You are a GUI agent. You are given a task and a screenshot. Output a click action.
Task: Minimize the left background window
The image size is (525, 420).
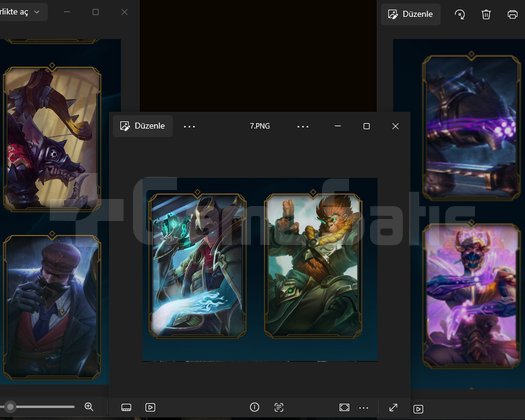click(67, 12)
